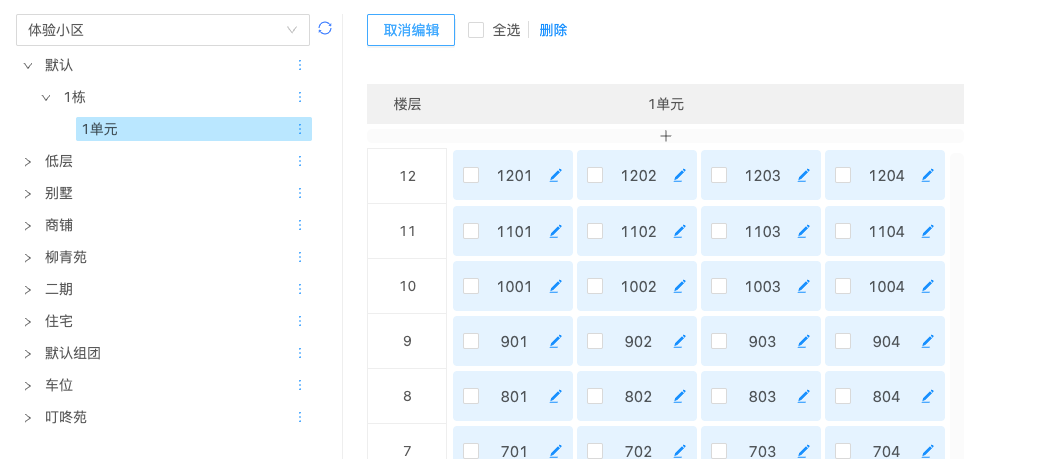Viewport: 1049px width, 459px height.
Task: Click the 删除 delete link
Action: 553,30
